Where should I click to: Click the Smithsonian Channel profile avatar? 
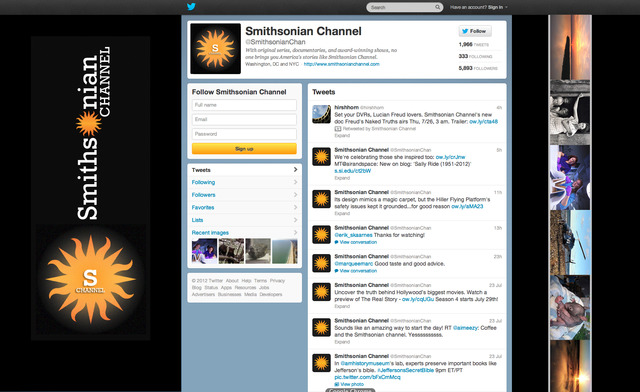pos(216,49)
